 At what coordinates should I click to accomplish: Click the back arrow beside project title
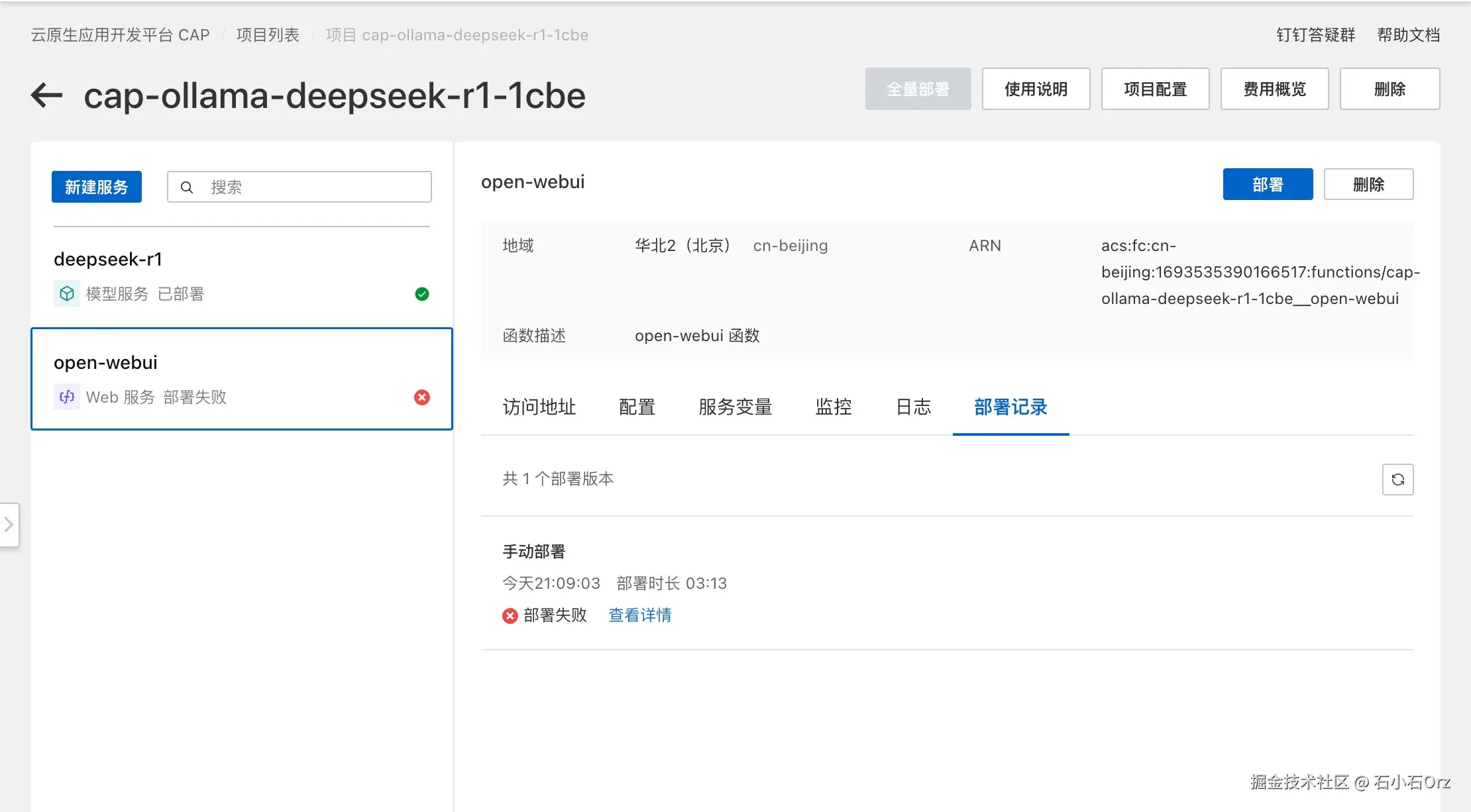point(46,95)
